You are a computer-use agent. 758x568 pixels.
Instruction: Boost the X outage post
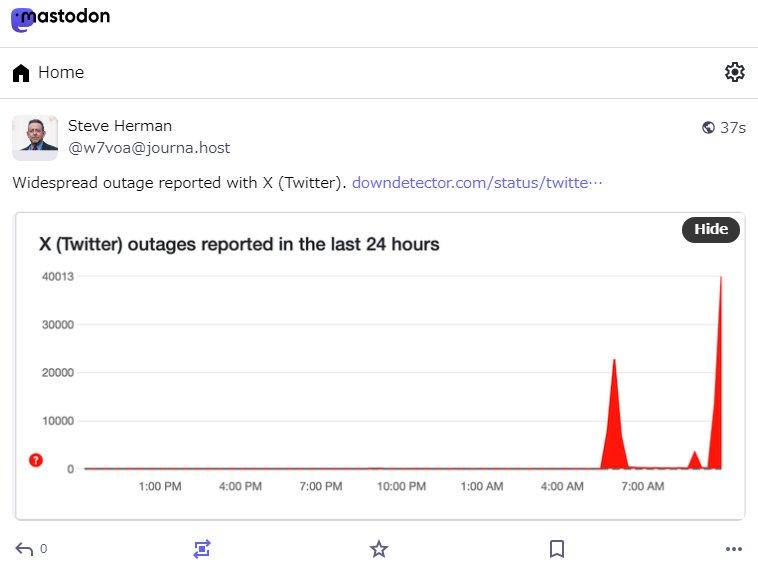click(202, 548)
